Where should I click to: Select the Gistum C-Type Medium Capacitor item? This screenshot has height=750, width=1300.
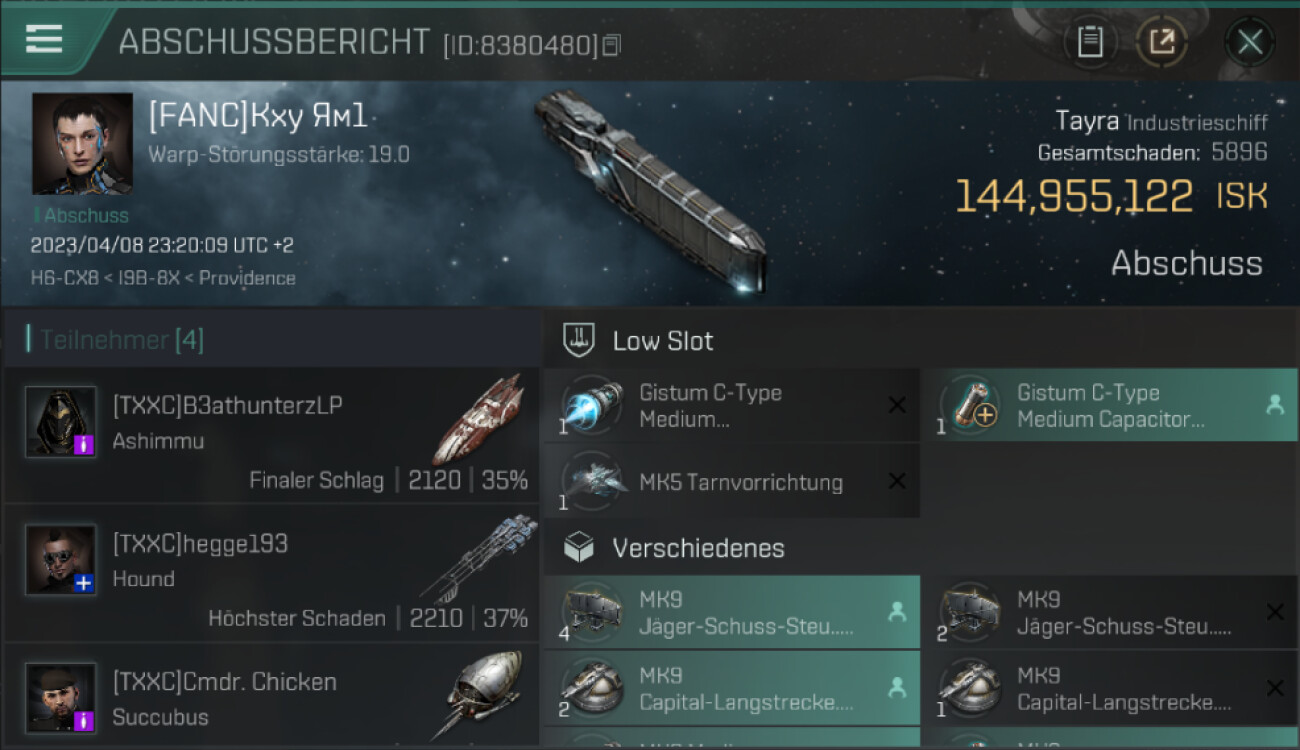pyautogui.click(x=1109, y=406)
